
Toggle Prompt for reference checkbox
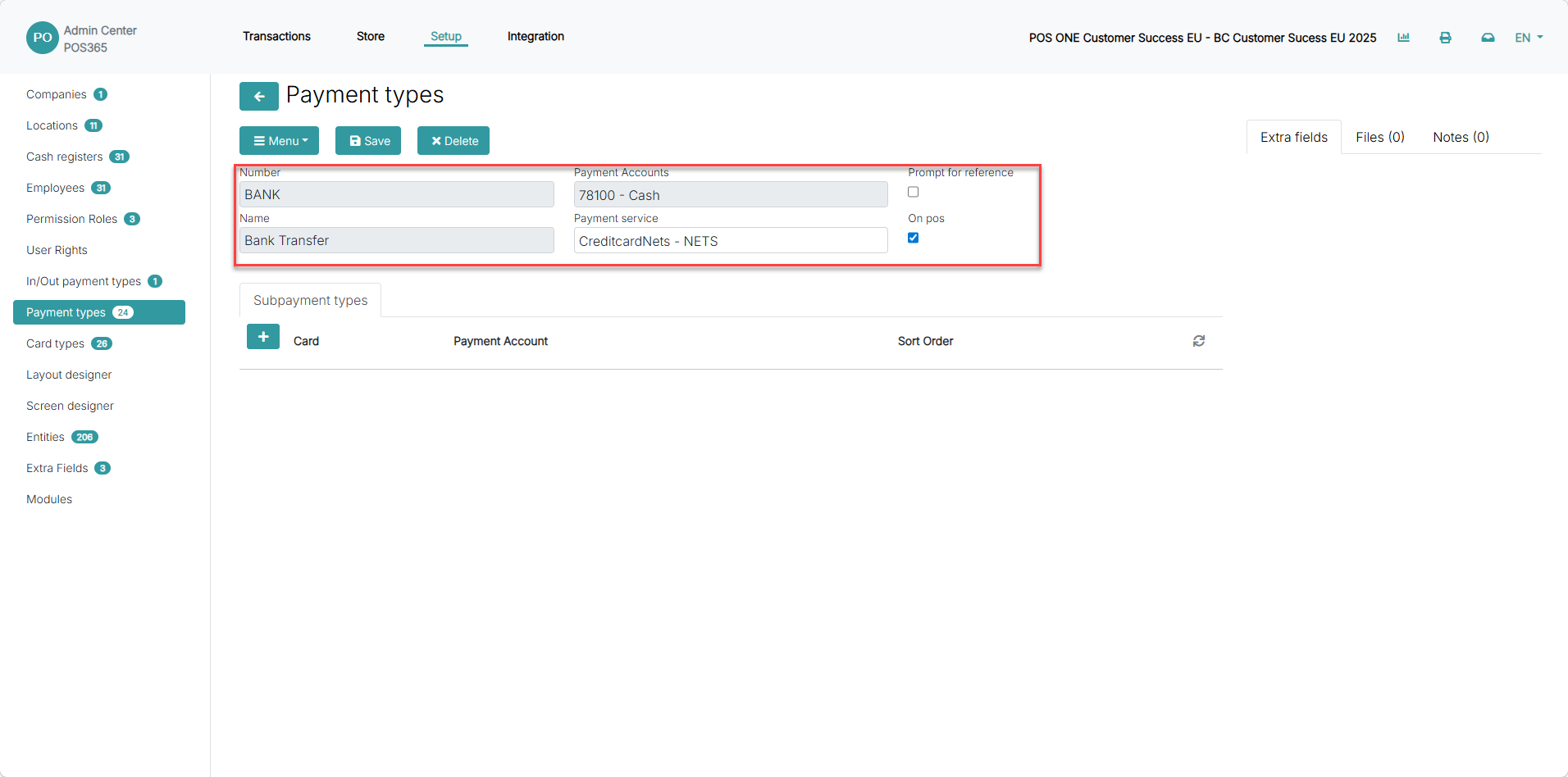pyautogui.click(x=913, y=192)
